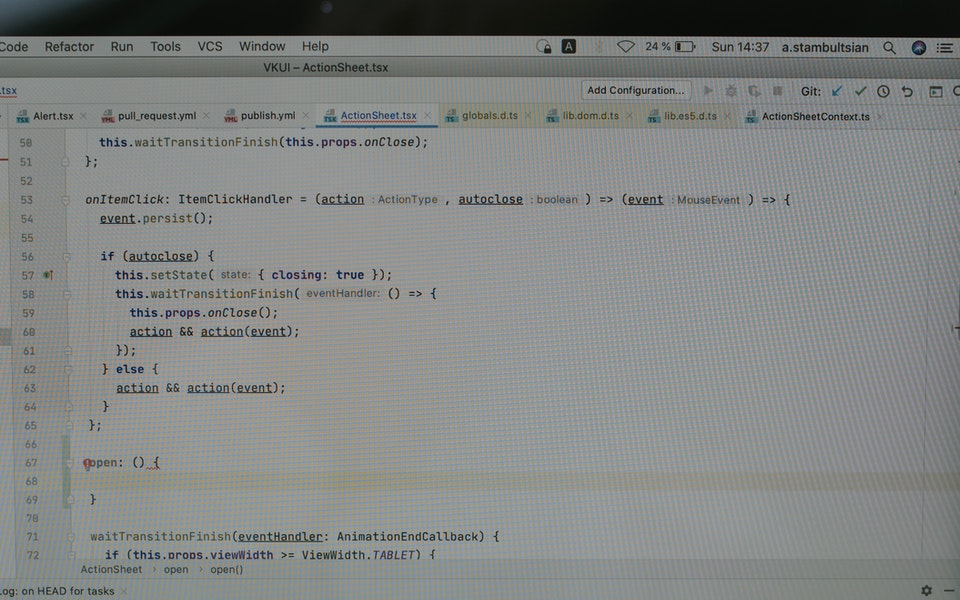Open macOS Spotlight search icon
960x600 pixels.
(889, 47)
